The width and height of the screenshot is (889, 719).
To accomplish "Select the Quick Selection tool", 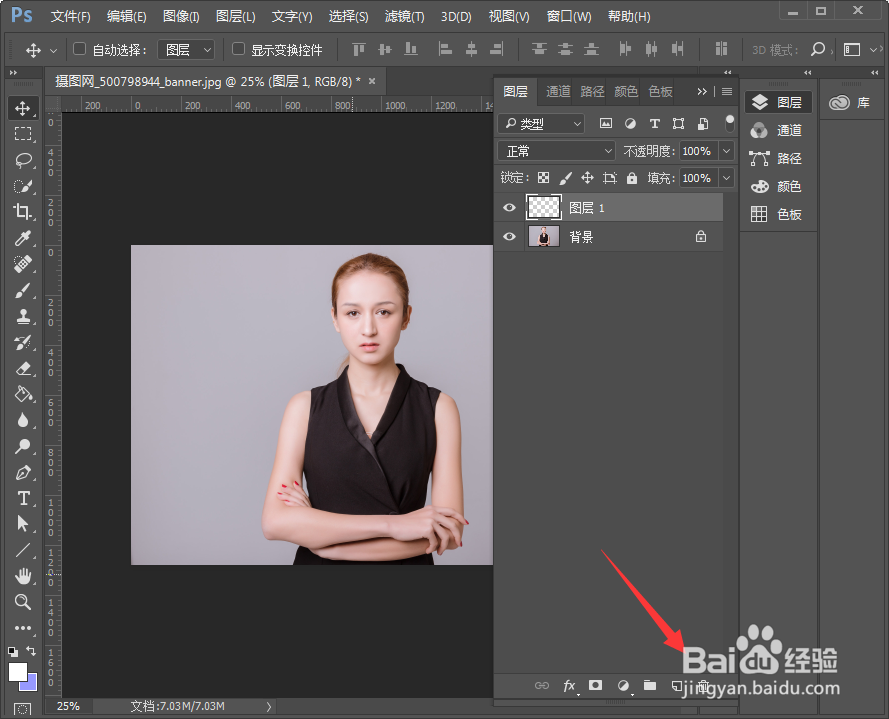I will pyautogui.click(x=23, y=186).
